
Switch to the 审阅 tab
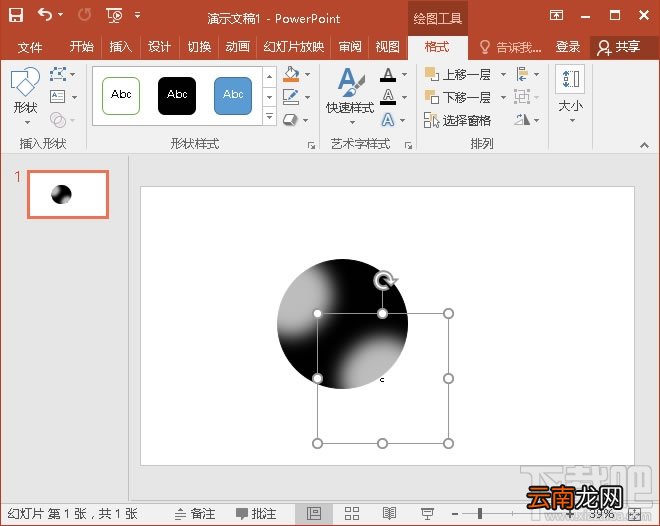[x=350, y=46]
